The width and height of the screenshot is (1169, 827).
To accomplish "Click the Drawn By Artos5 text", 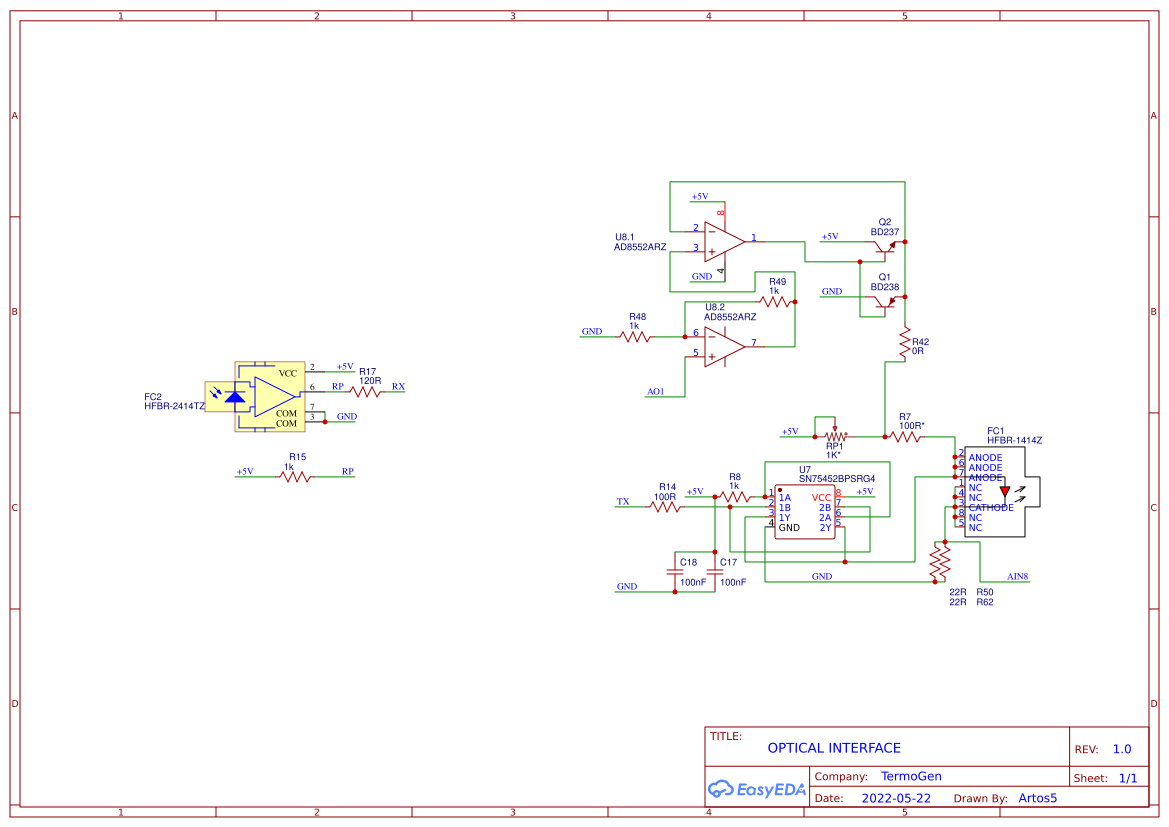I will tap(1037, 798).
